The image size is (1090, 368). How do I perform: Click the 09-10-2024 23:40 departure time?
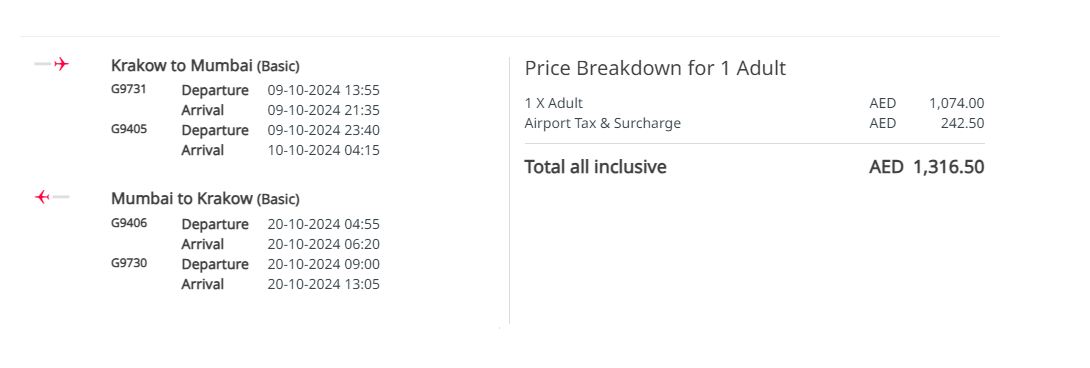tap(323, 130)
